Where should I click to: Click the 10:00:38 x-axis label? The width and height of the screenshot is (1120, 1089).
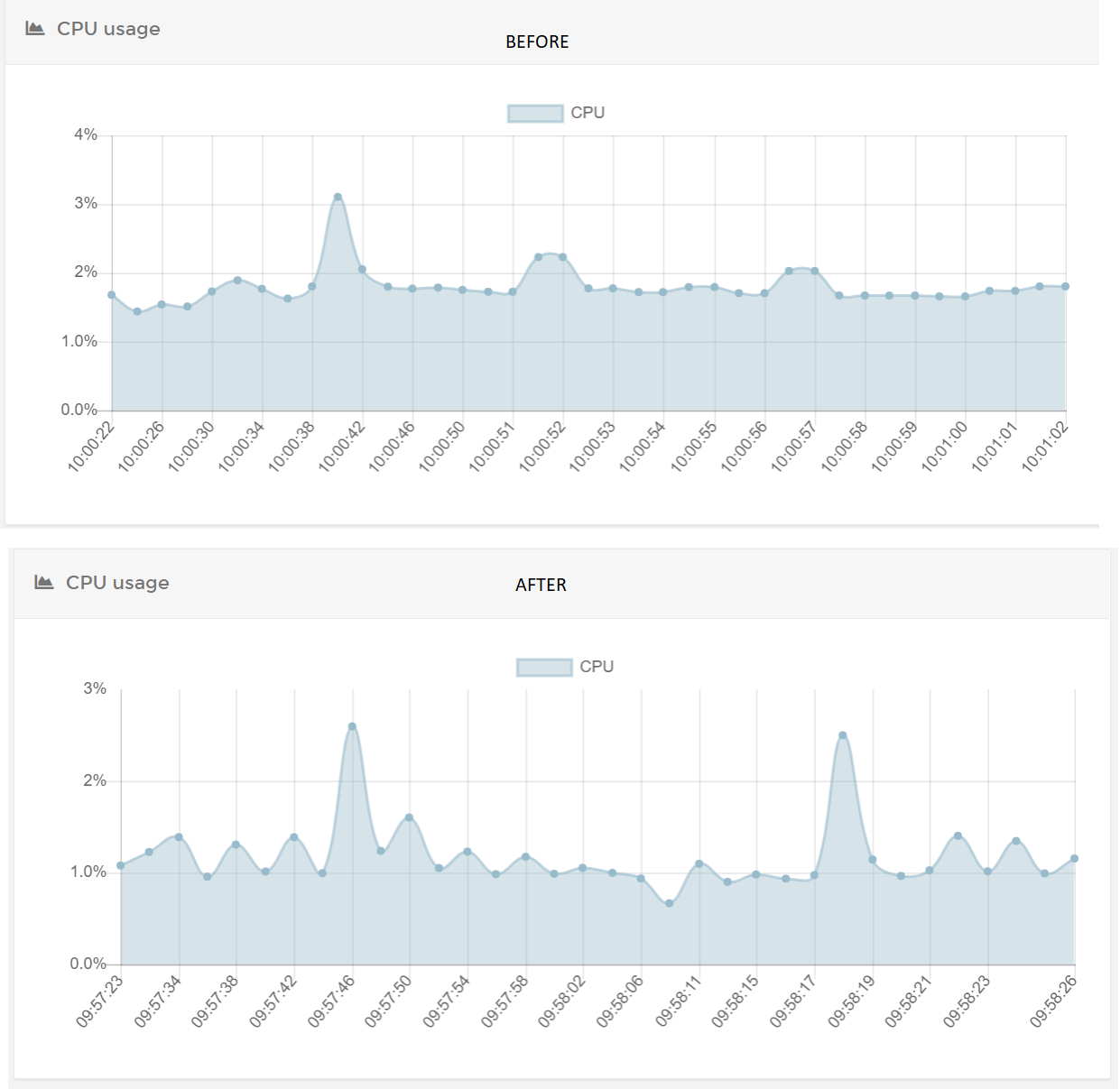pos(292,446)
